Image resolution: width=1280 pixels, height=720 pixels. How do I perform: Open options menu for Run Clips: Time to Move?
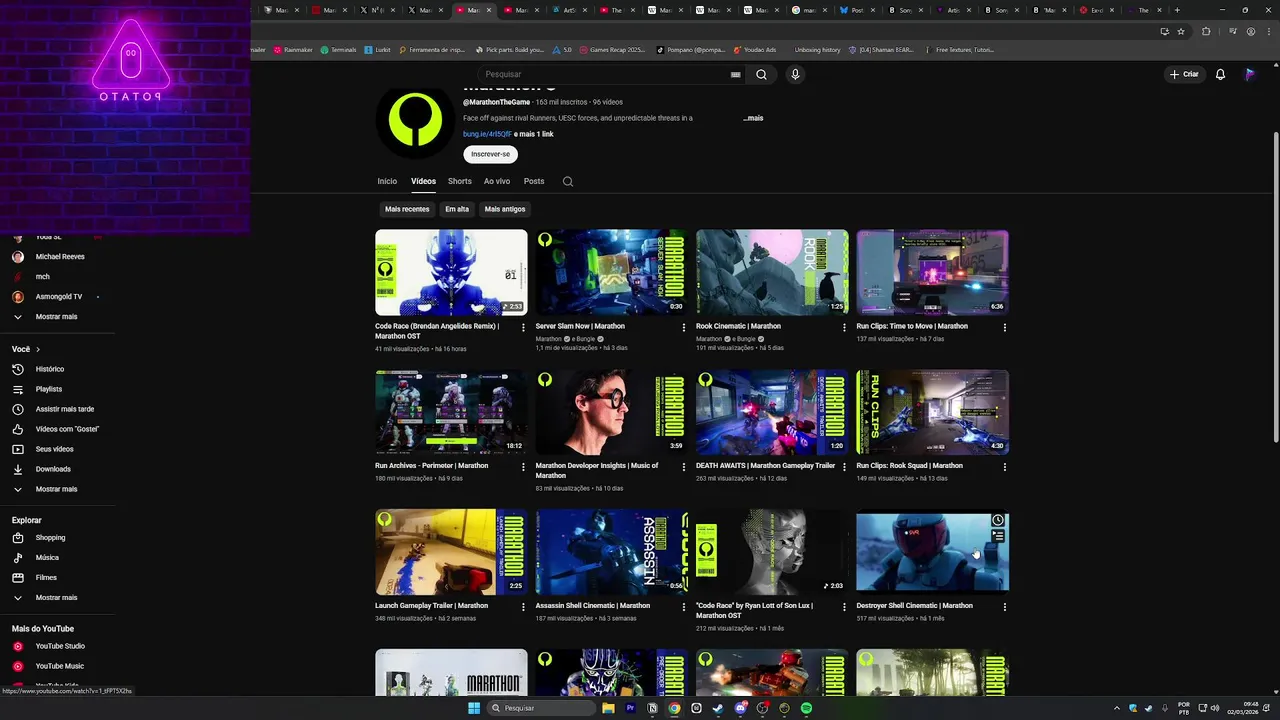[1005, 327]
